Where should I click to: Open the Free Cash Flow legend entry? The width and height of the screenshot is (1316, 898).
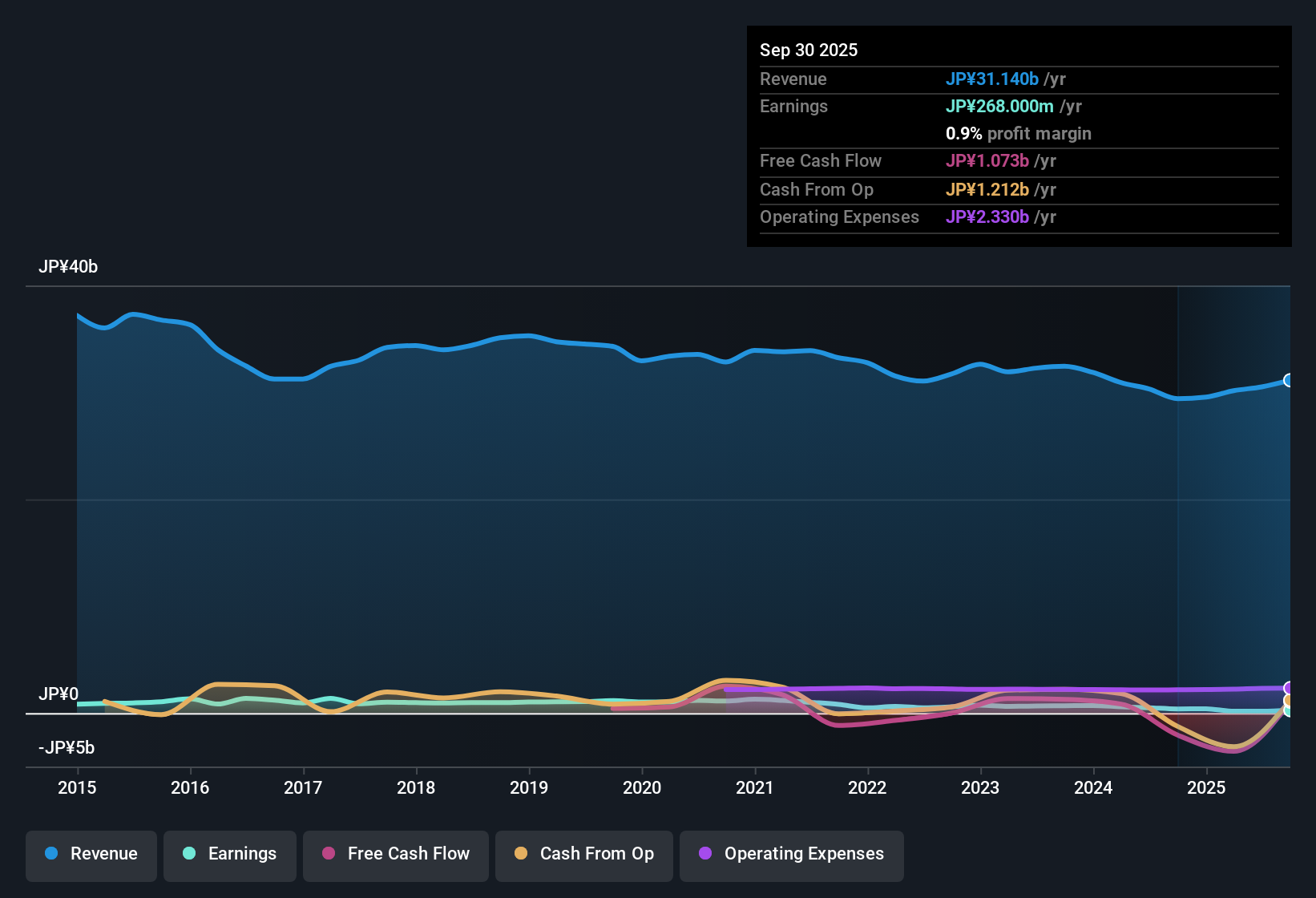395,854
